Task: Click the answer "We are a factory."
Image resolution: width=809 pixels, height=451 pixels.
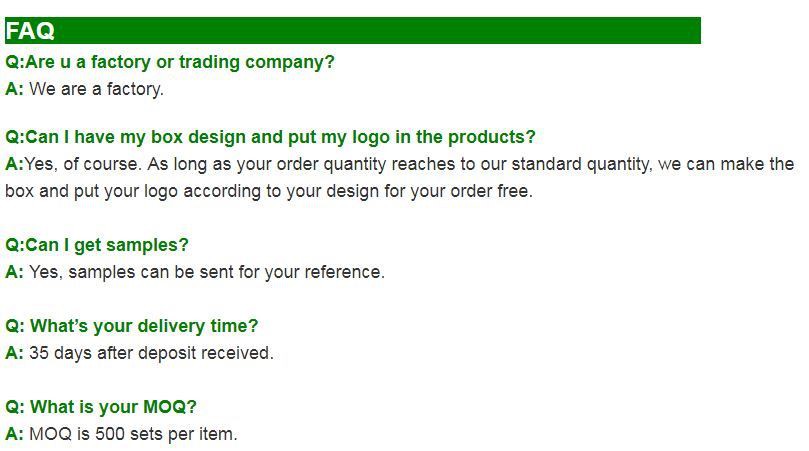Action: [96, 89]
